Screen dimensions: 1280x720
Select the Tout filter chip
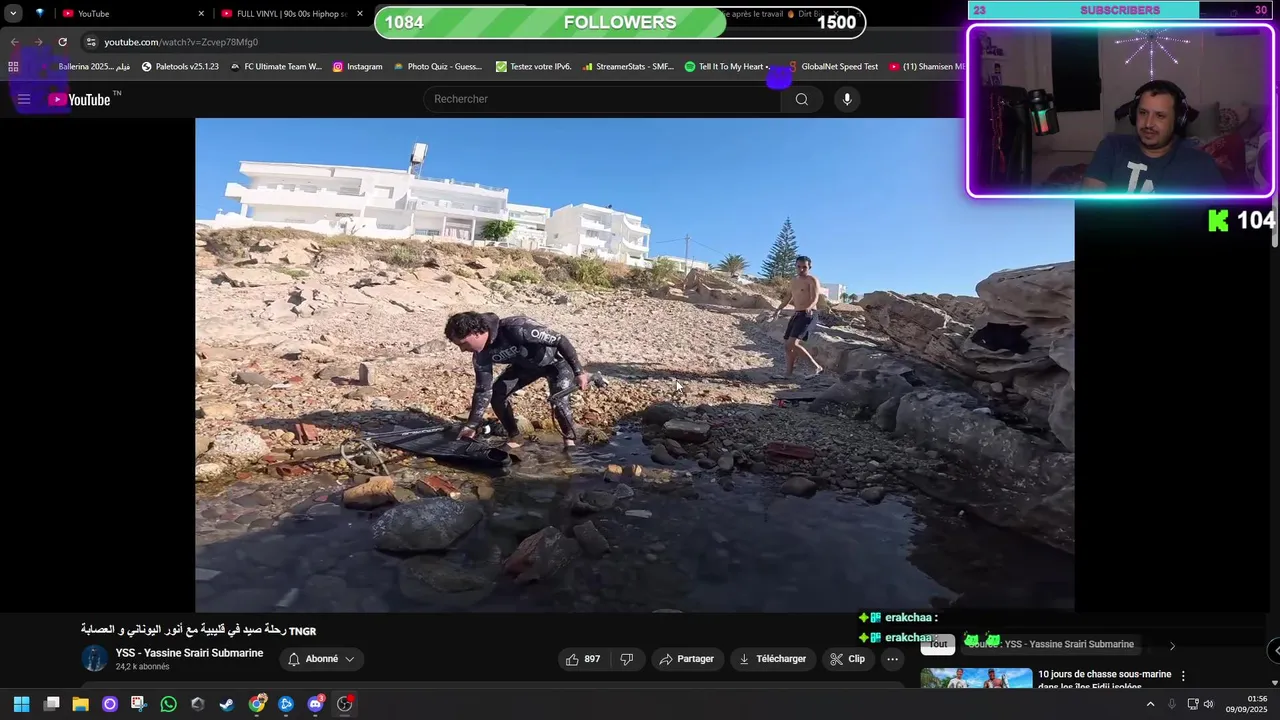click(x=938, y=644)
